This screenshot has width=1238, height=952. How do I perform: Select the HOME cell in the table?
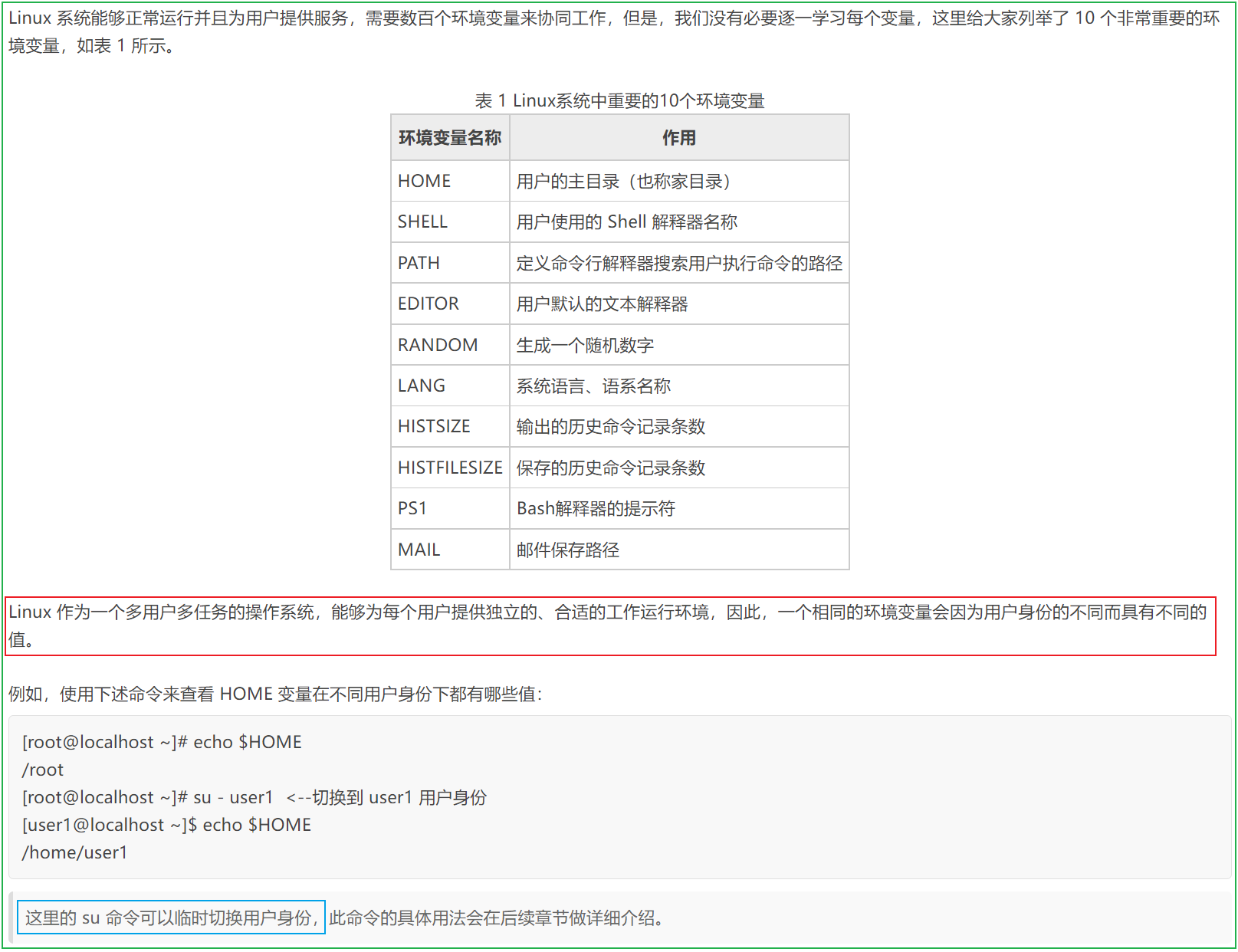point(450,181)
